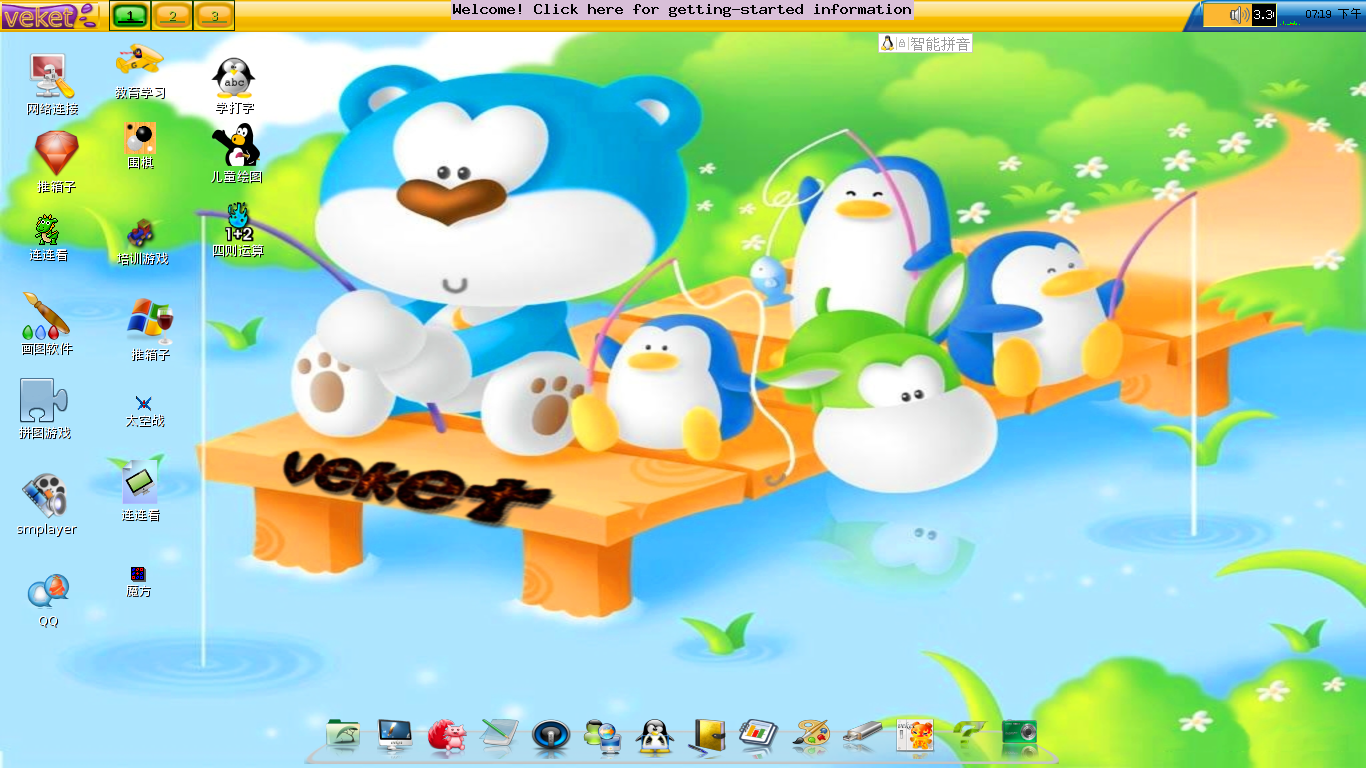Click the penguin icon beside 智能拼音
1366x768 pixels.
pyautogui.click(x=886, y=44)
